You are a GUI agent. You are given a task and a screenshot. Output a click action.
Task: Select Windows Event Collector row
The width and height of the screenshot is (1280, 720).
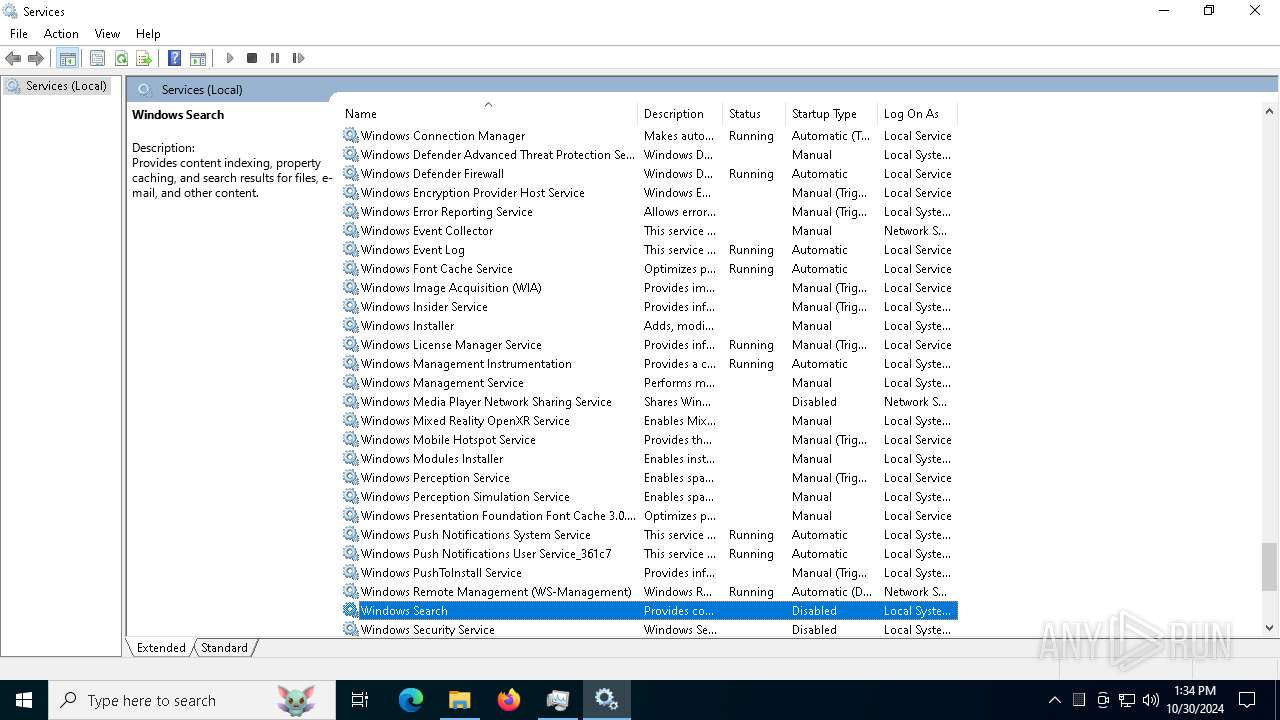pyautogui.click(x=649, y=231)
